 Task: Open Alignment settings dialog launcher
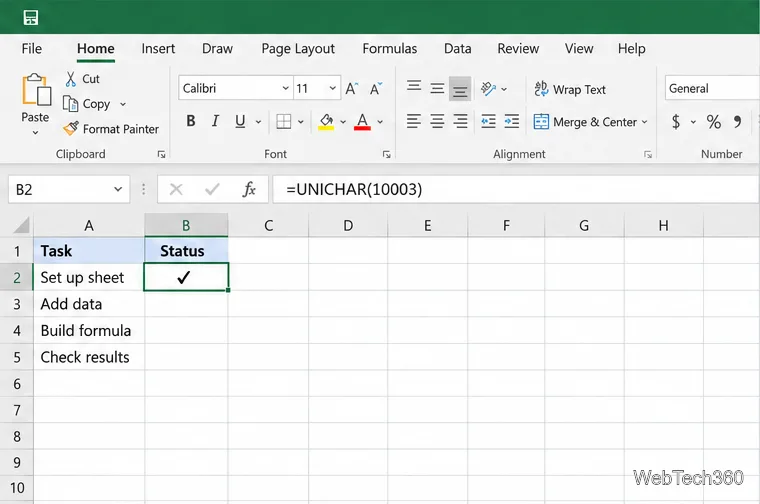[648, 155]
